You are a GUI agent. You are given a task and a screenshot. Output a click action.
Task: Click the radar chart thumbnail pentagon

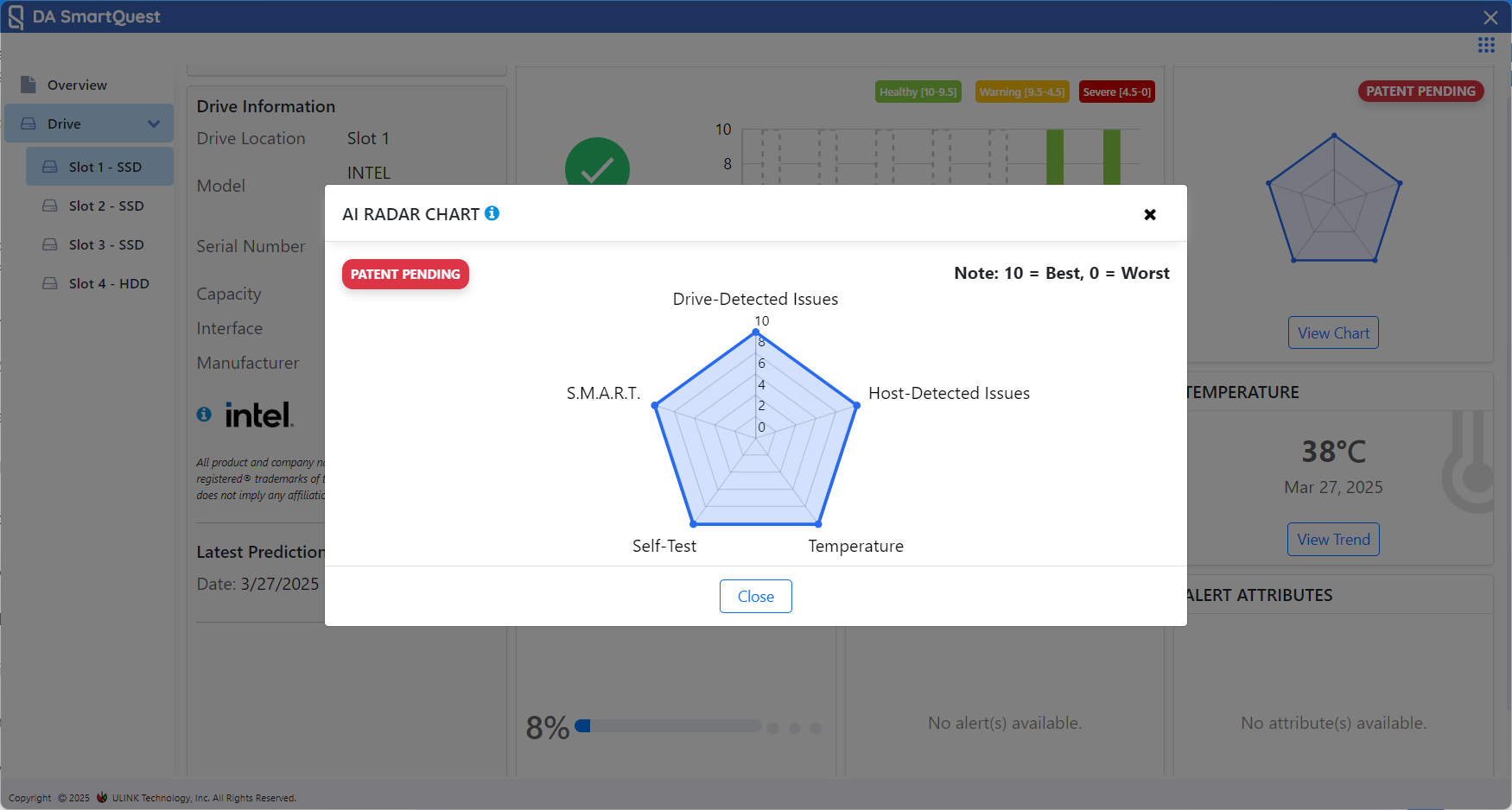tap(1333, 201)
